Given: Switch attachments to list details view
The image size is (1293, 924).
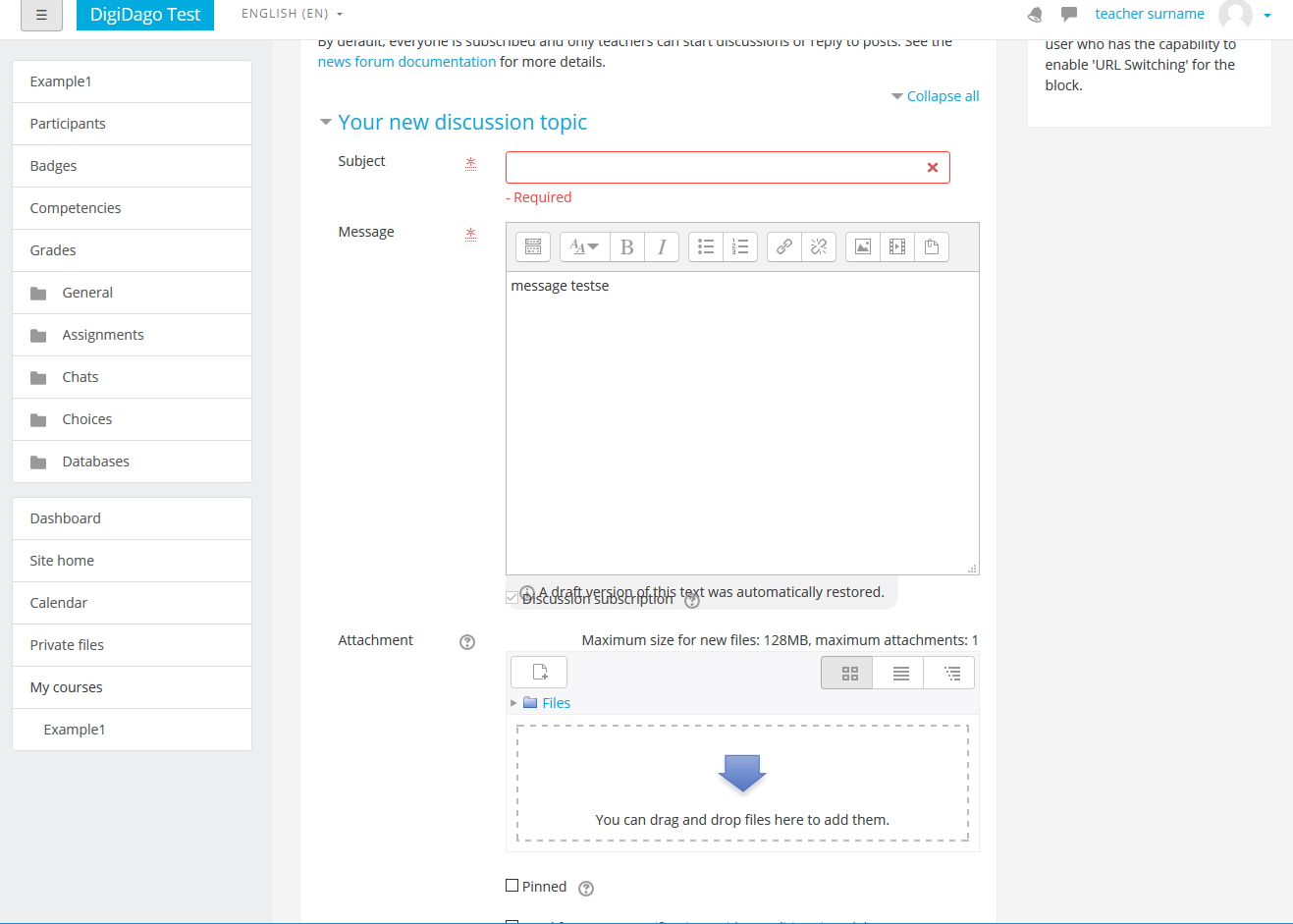Looking at the screenshot, I should coord(898,673).
